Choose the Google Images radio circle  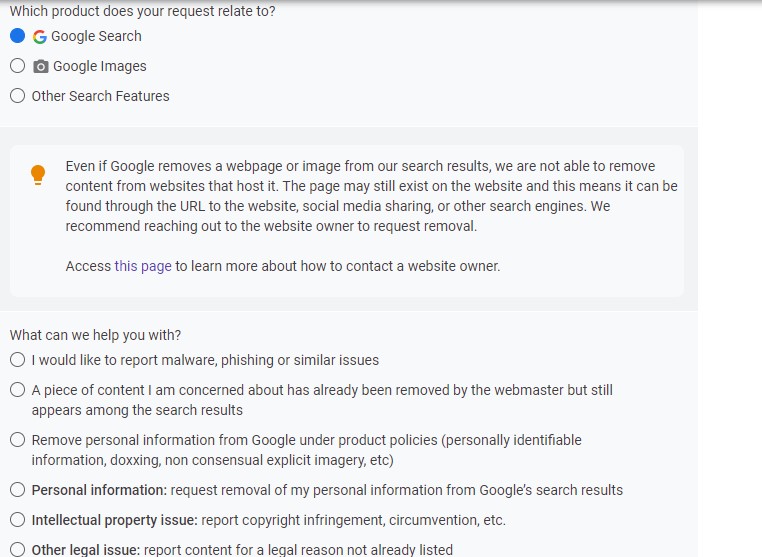[x=17, y=66]
